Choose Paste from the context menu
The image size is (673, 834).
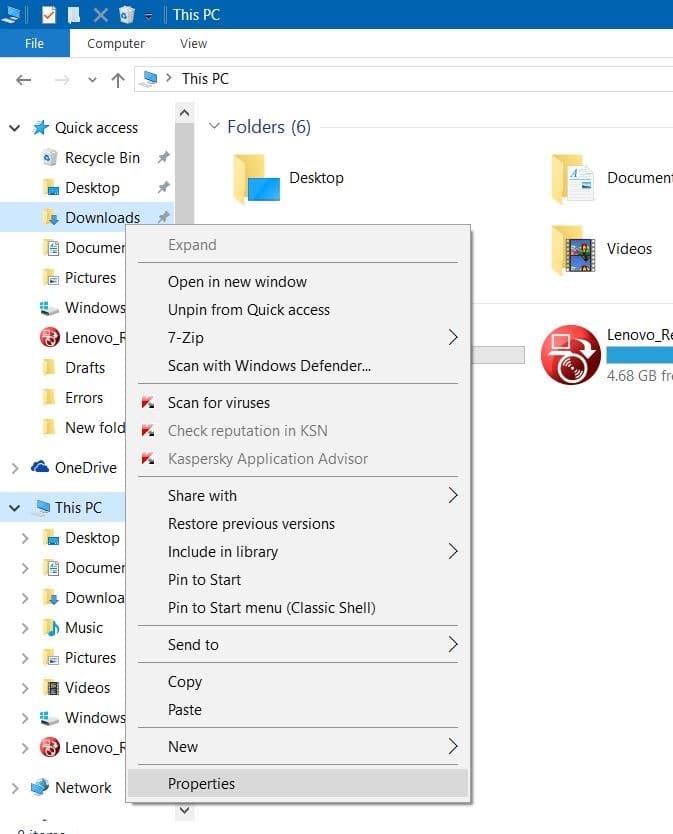tap(298, 710)
